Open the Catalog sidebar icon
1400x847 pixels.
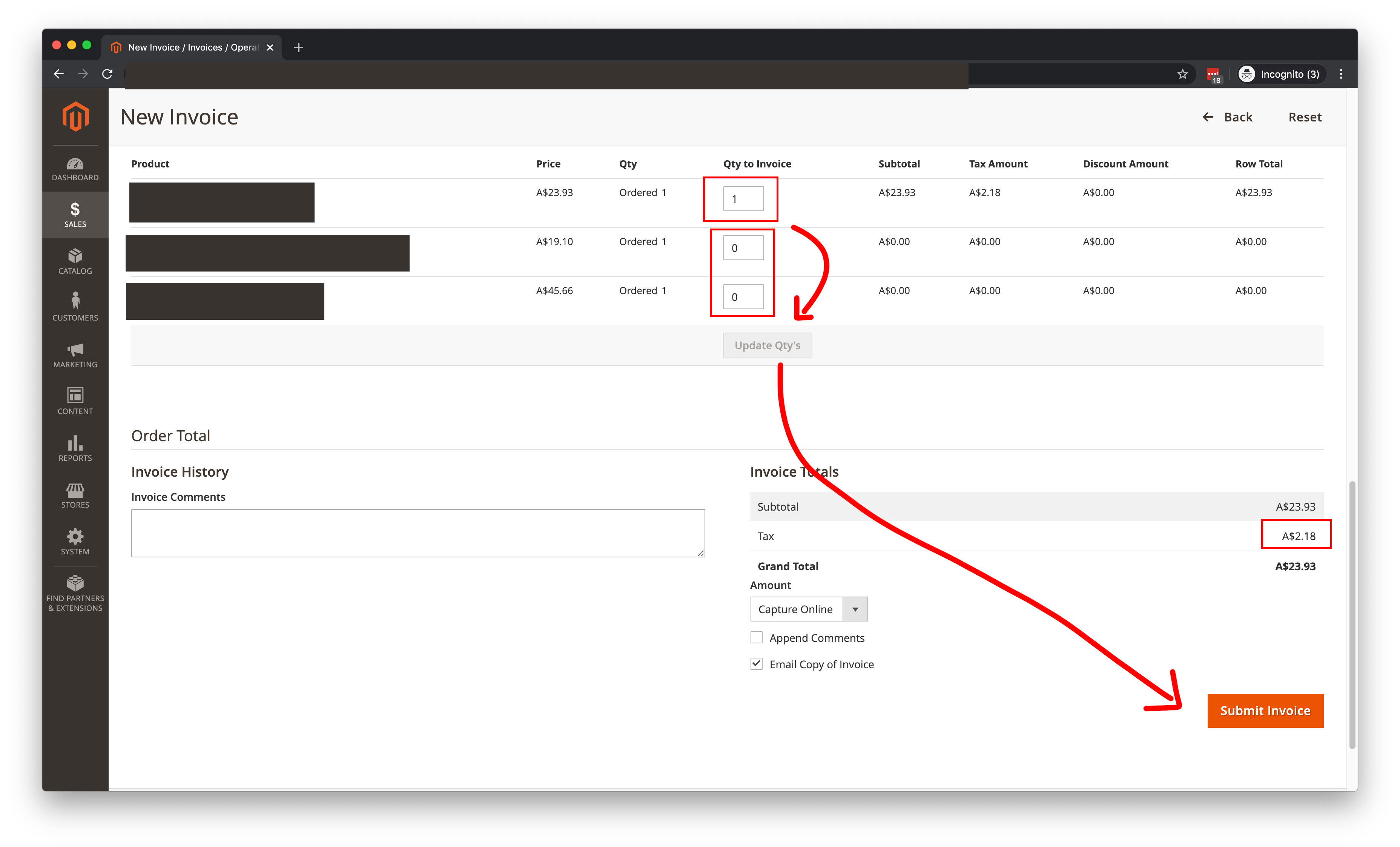coord(74,261)
